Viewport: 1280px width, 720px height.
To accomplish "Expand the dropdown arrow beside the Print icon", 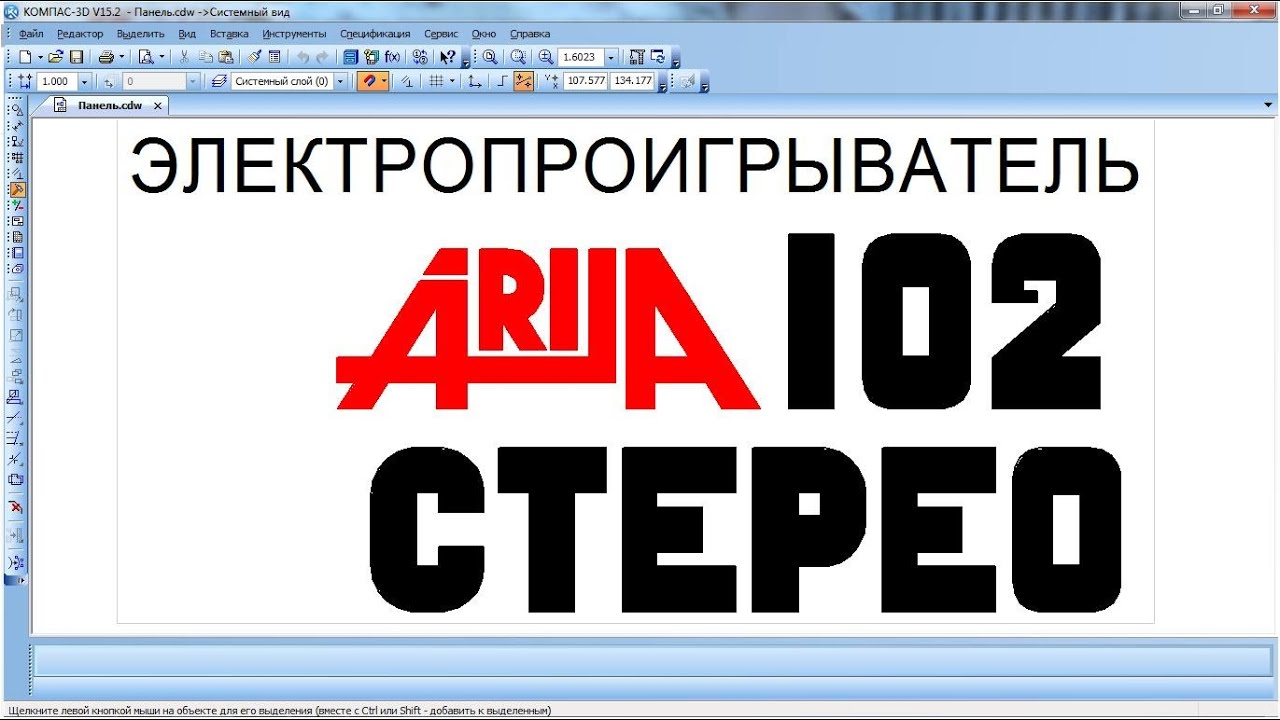I will click(121, 57).
